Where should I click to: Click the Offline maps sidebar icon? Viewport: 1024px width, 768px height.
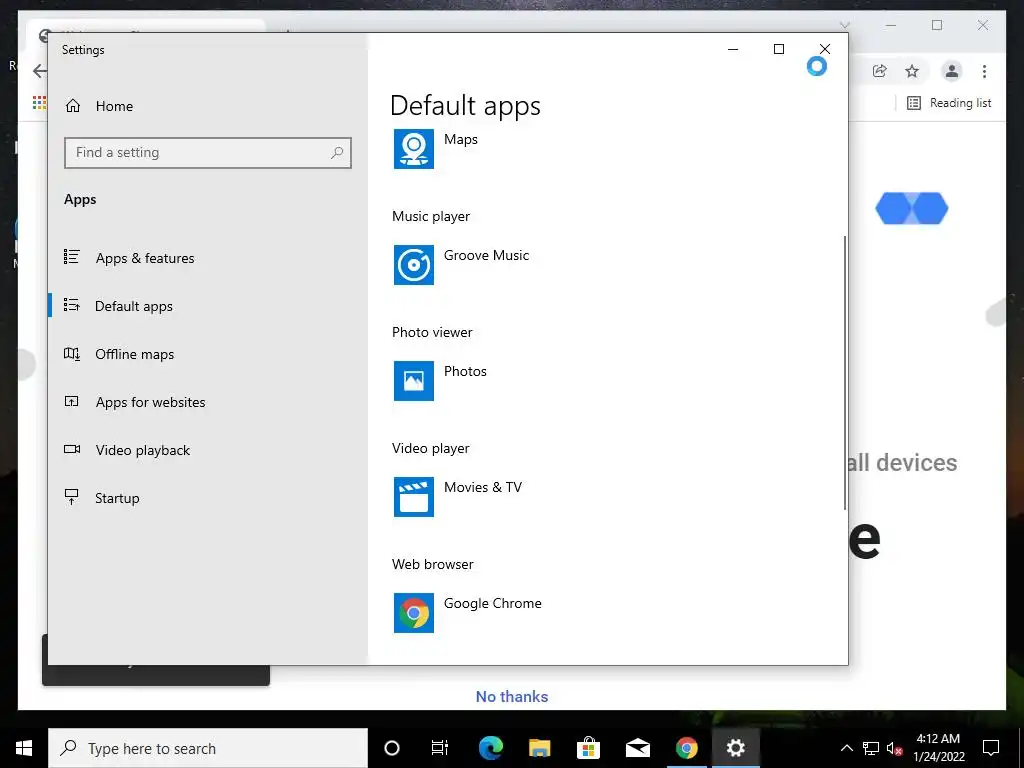tap(72, 353)
